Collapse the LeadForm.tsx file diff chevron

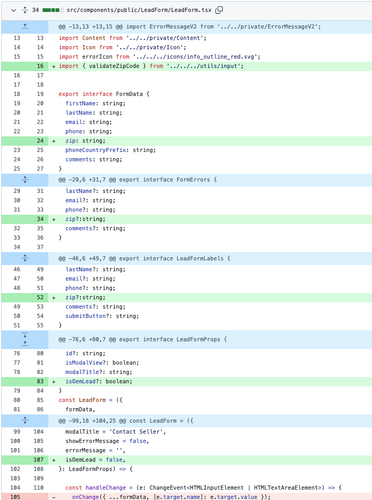point(13,10)
